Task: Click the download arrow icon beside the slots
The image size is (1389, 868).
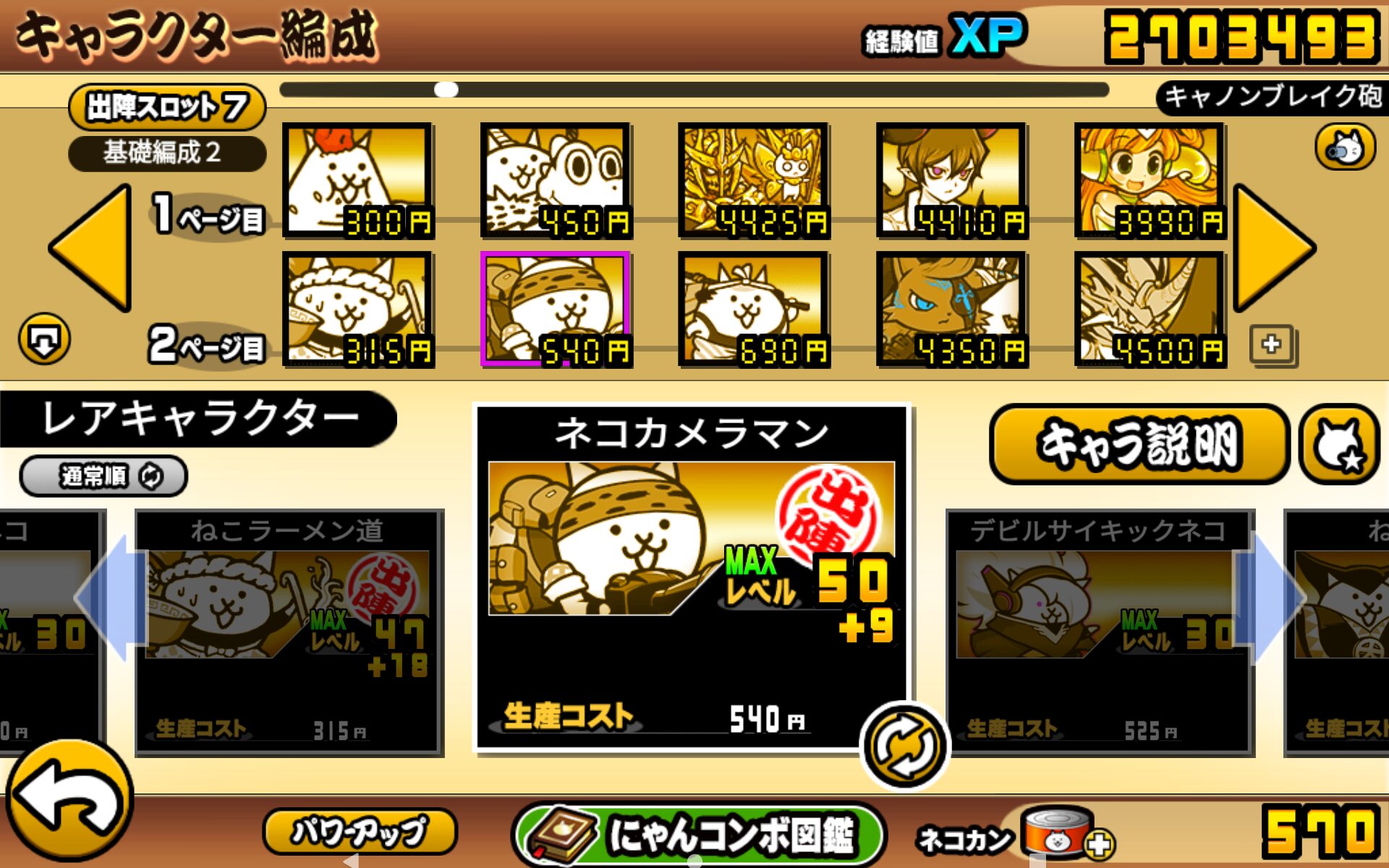Action: click(44, 339)
